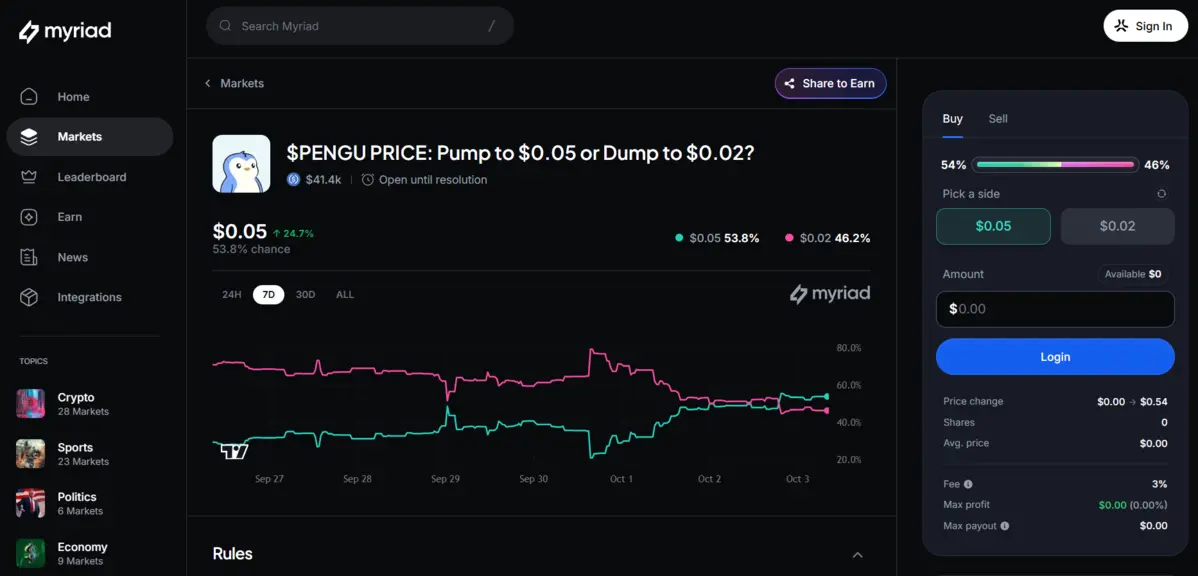
Task: Pick the $0.02 side option
Action: pos(1117,226)
